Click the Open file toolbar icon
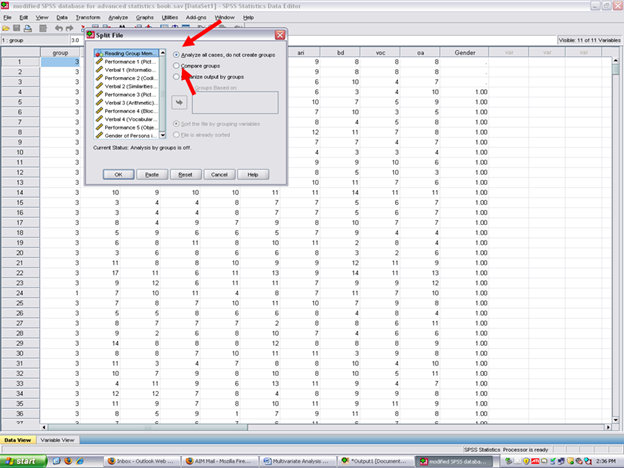Screen dimensions: 624x468 (8, 29)
